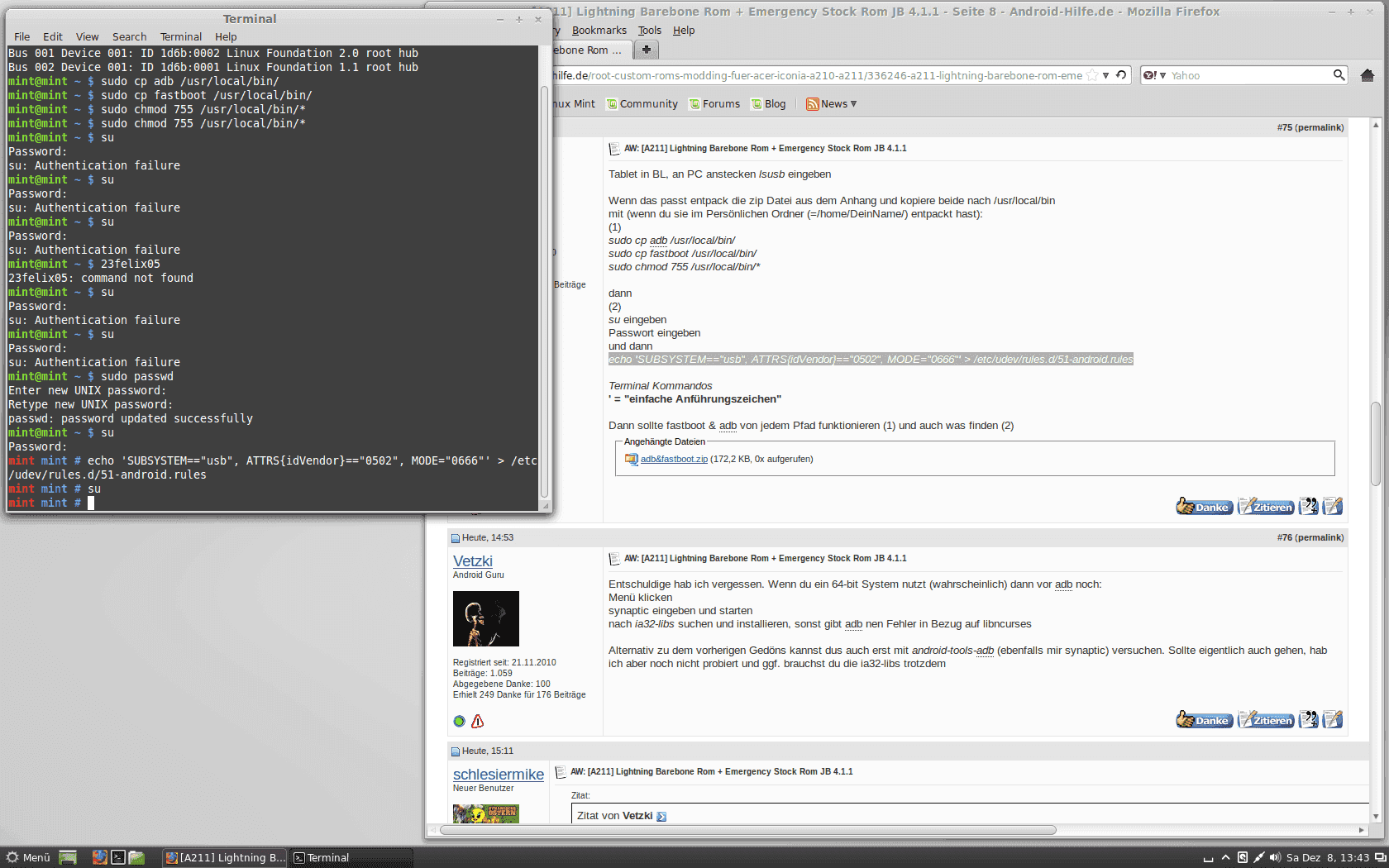Screen dimensions: 1389x868
Task: Open the Yahoo search engine selector dropdown
Action: pos(1155,75)
